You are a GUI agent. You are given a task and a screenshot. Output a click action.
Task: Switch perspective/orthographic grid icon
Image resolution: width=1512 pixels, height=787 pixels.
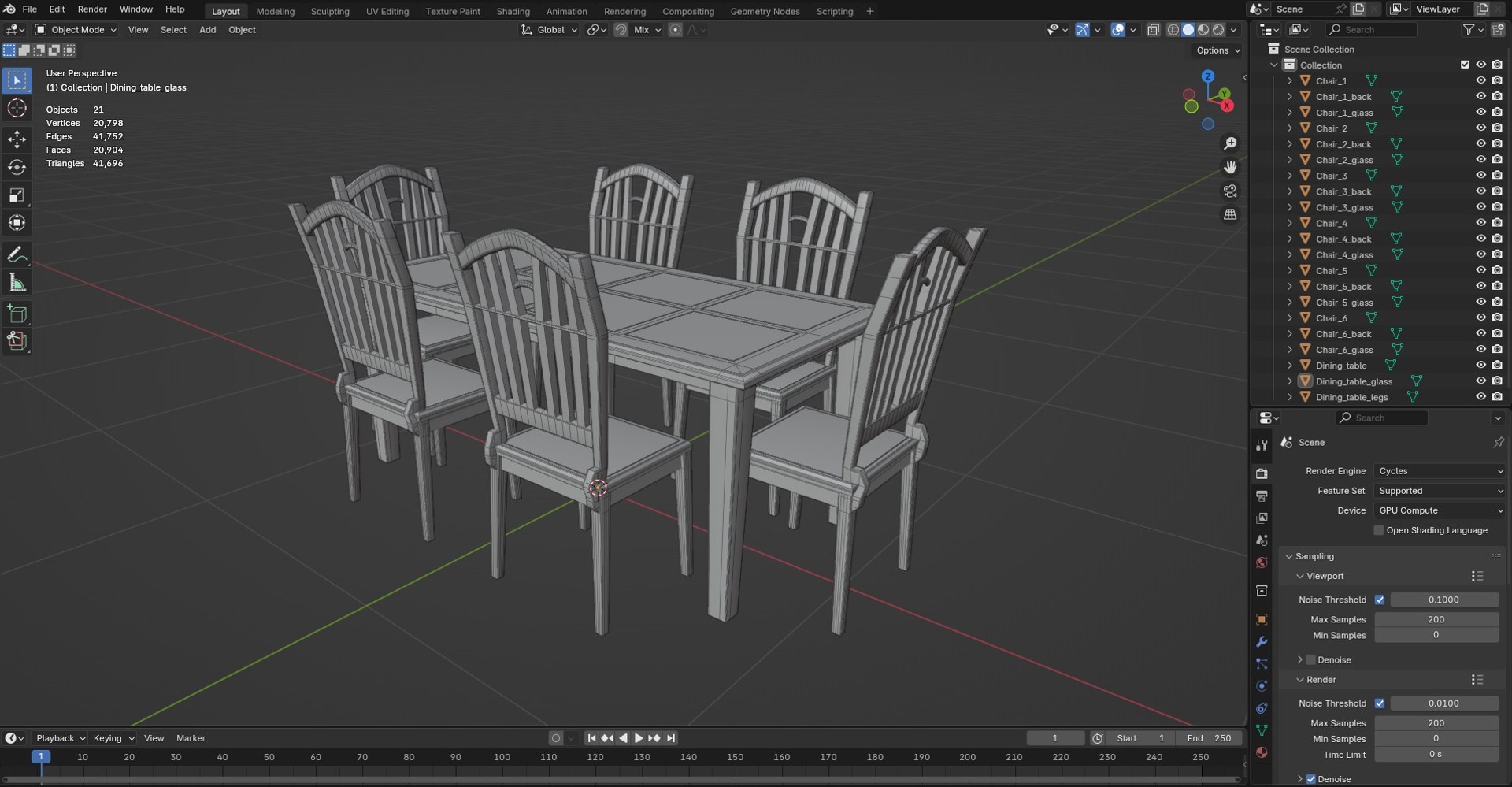[x=1229, y=214]
